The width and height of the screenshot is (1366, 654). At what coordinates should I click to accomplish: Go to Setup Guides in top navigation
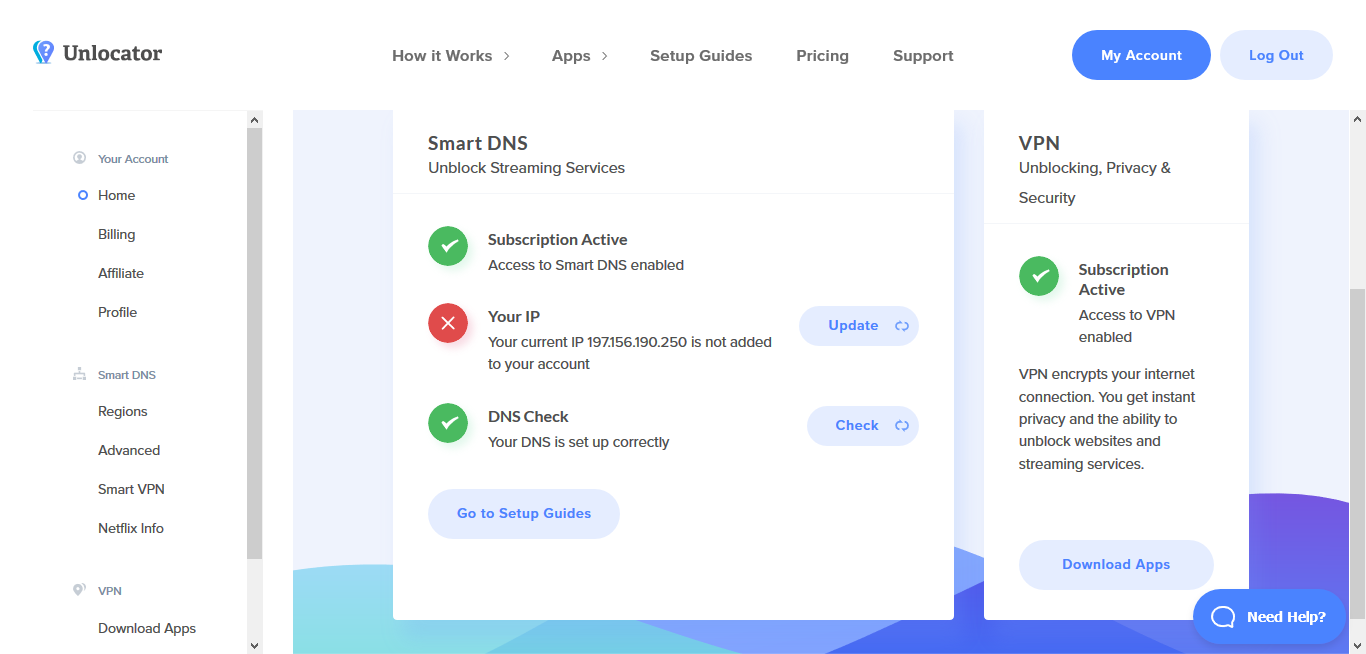pyautogui.click(x=701, y=56)
